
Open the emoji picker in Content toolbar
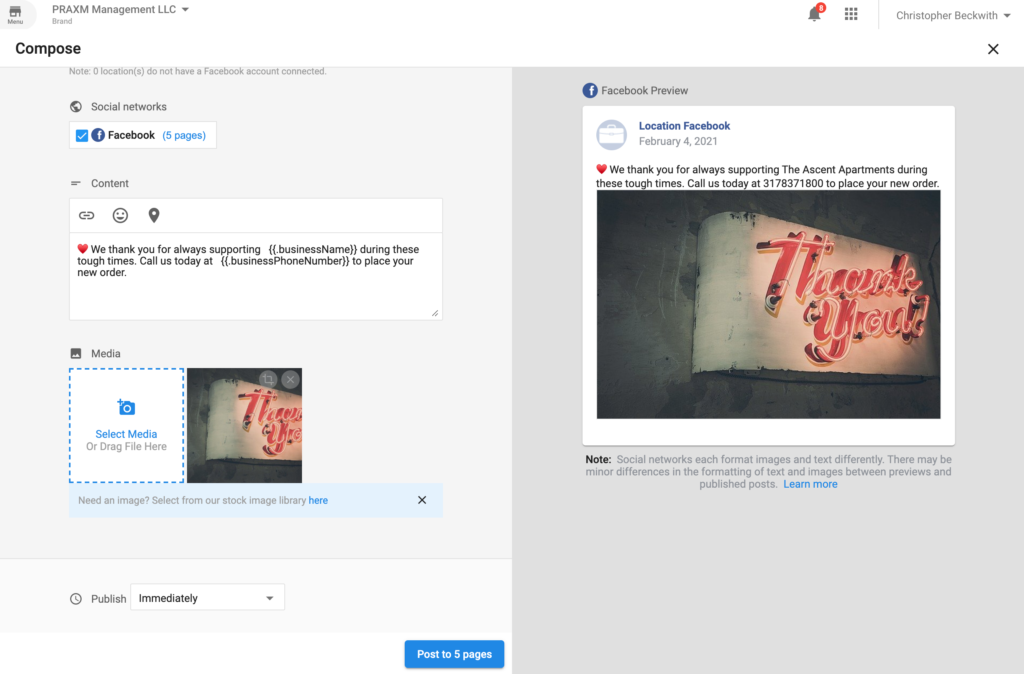pos(120,215)
